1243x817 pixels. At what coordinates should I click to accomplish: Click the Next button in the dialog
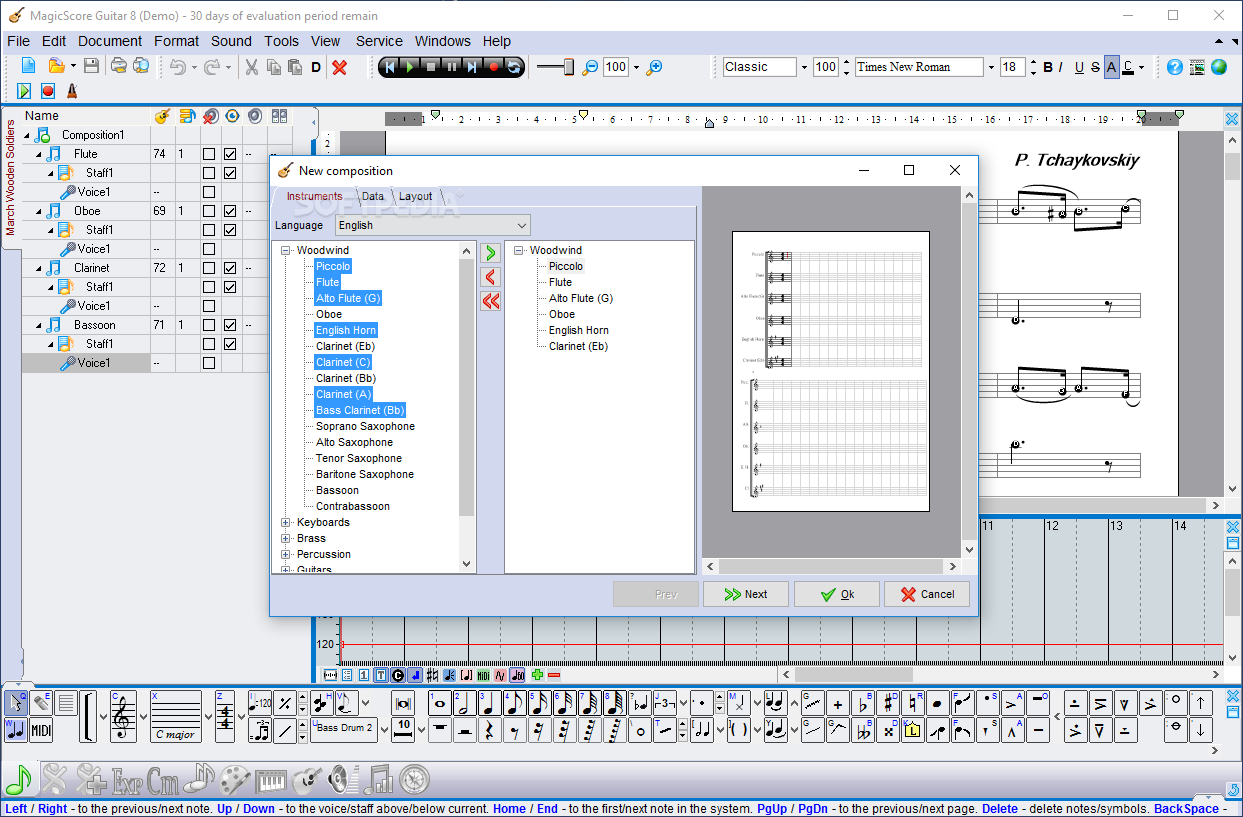click(746, 594)
